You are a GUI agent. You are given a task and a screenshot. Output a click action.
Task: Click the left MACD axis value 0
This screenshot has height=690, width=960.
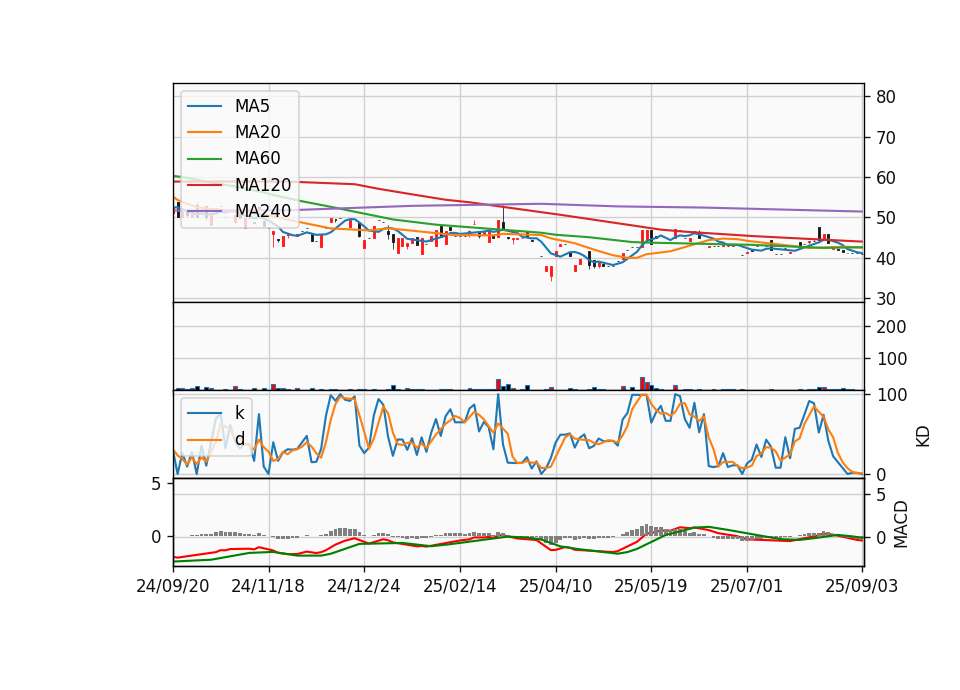tap(156, 537)
